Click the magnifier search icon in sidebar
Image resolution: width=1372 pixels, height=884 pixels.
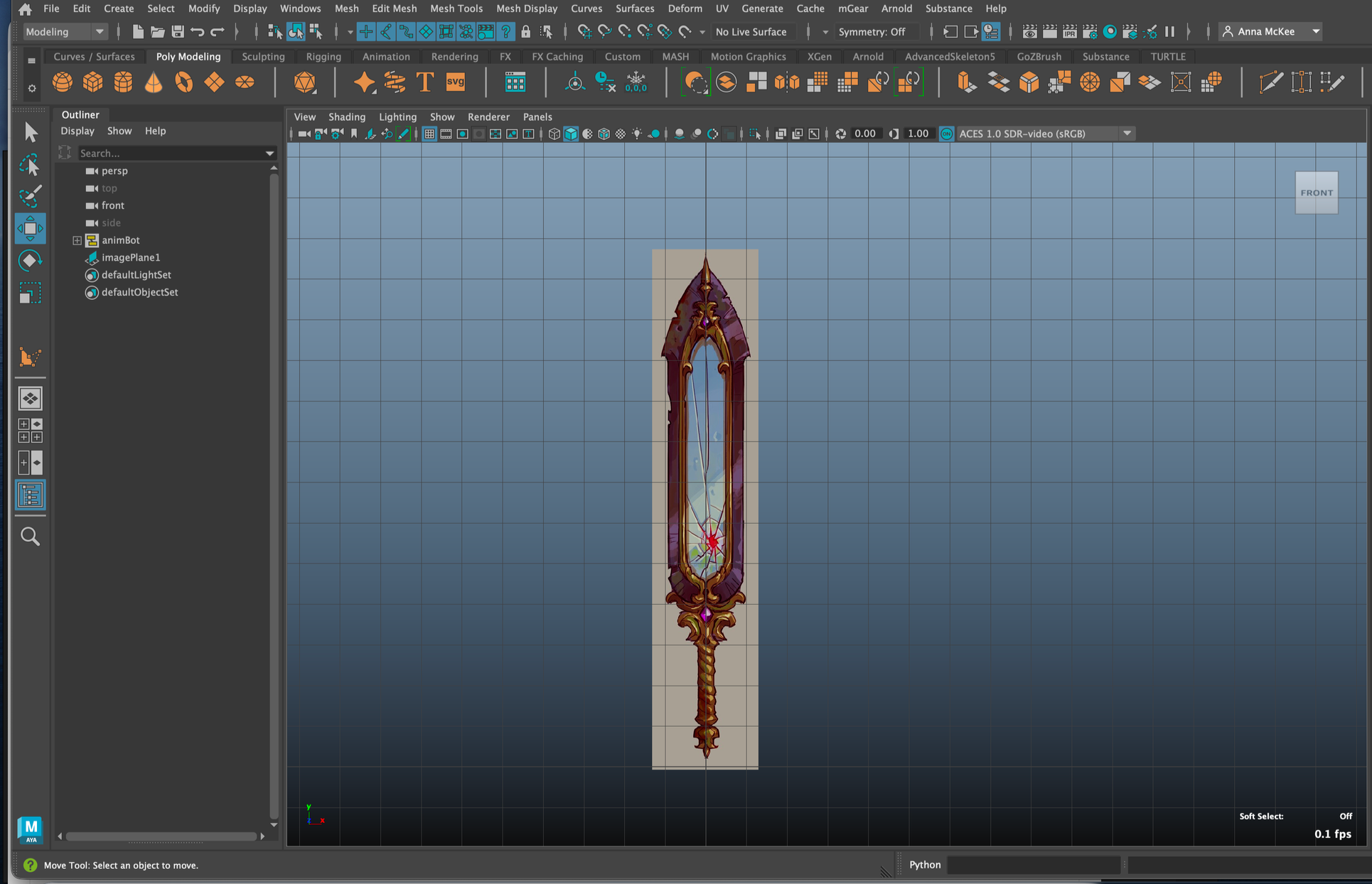click(x=30, y=537)
